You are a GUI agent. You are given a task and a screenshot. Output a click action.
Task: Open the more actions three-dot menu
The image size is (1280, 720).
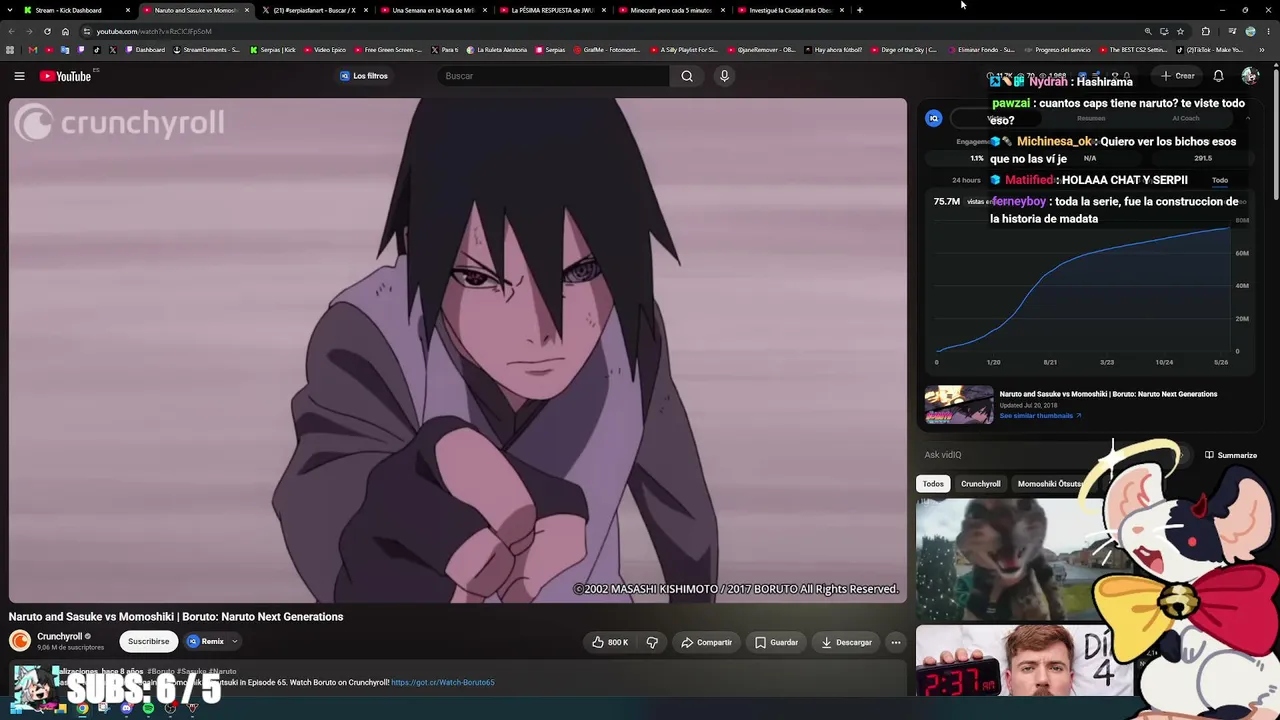tap(896, 642)
